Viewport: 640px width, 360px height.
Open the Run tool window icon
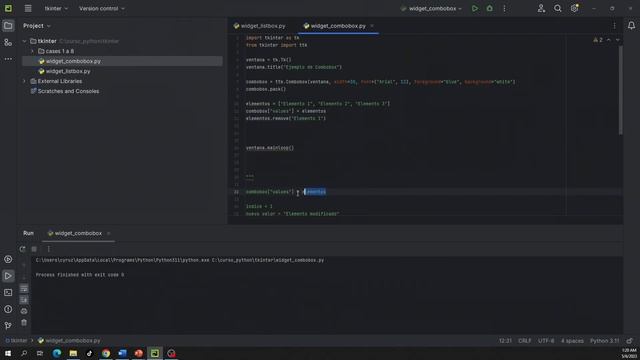(8, 276)
